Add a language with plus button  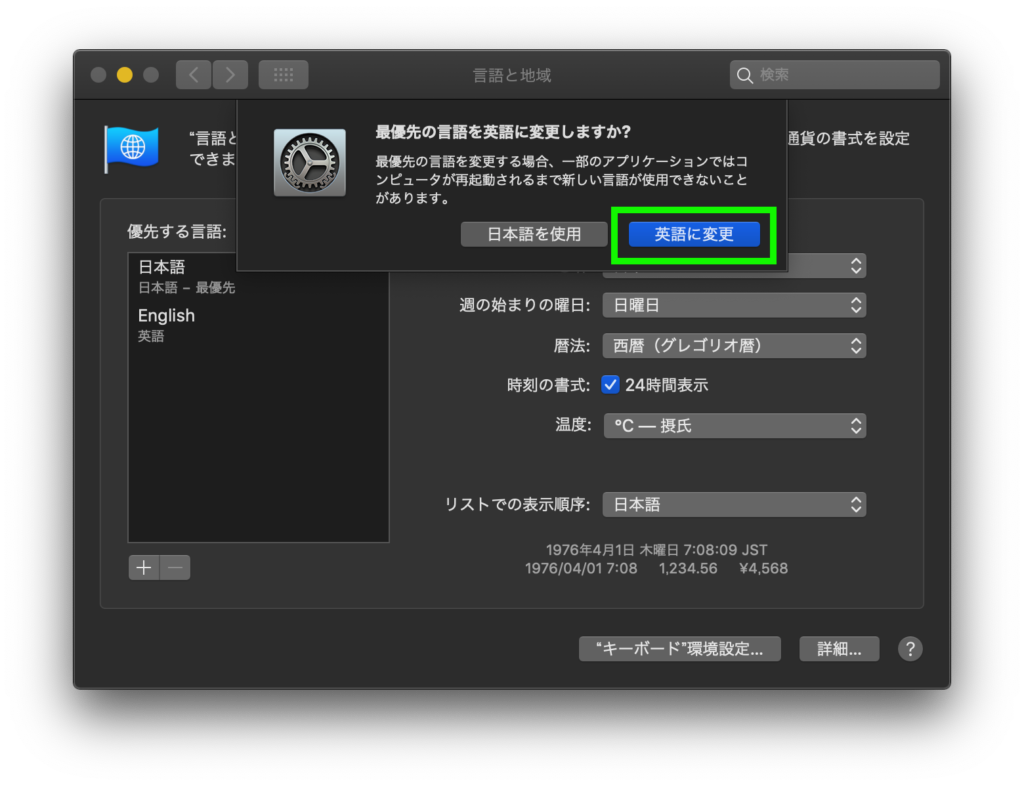[x=144, y=567]
